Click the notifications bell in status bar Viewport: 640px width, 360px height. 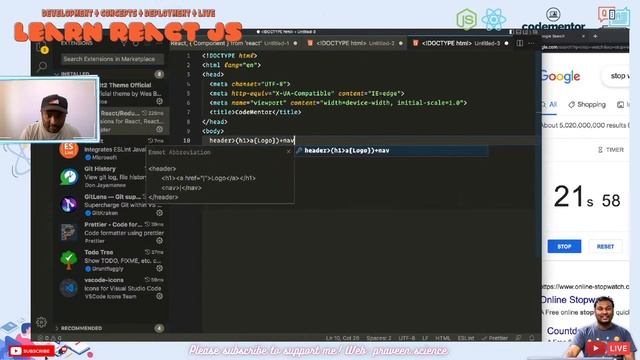point(531,338)
